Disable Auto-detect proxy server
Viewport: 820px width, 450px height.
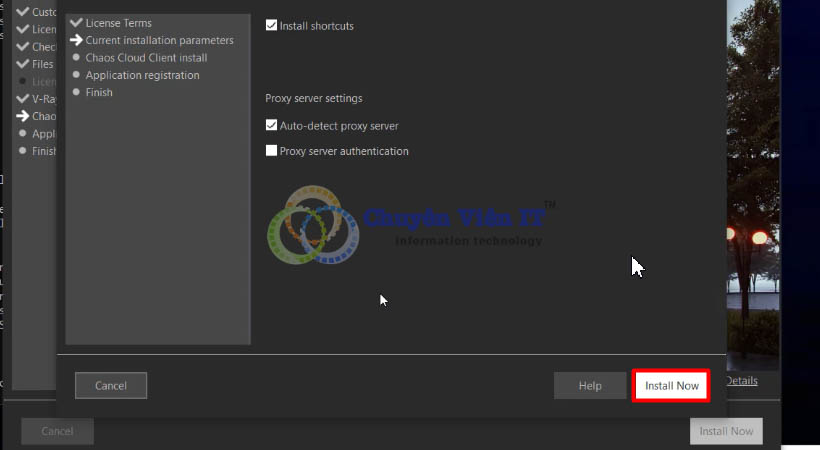[x=271, y=126]
